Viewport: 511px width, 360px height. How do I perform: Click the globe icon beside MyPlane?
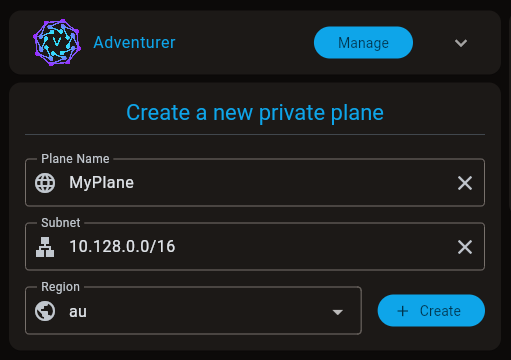click(45, 183)
